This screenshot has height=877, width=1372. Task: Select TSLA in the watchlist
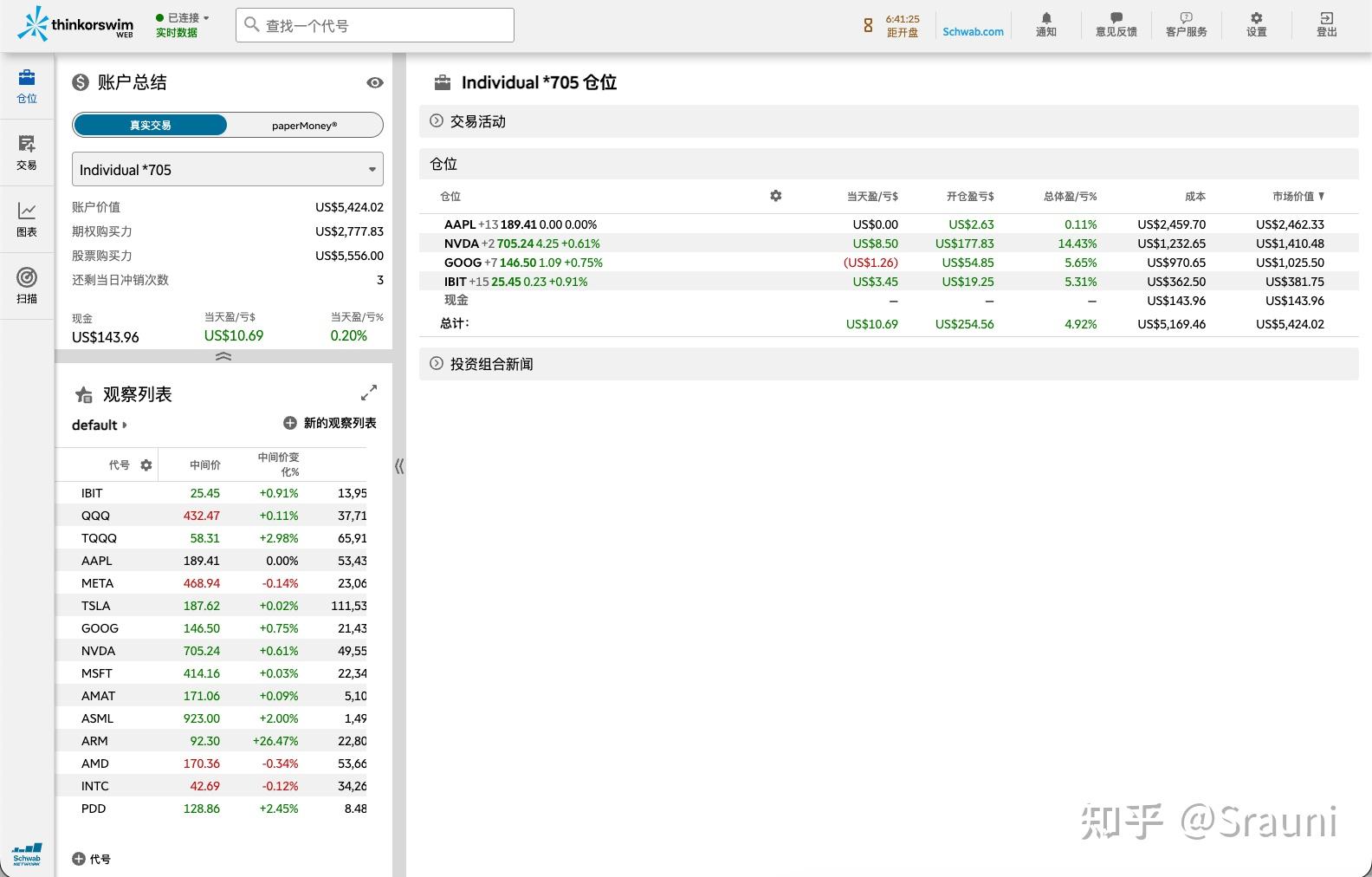tap(211, 606)
